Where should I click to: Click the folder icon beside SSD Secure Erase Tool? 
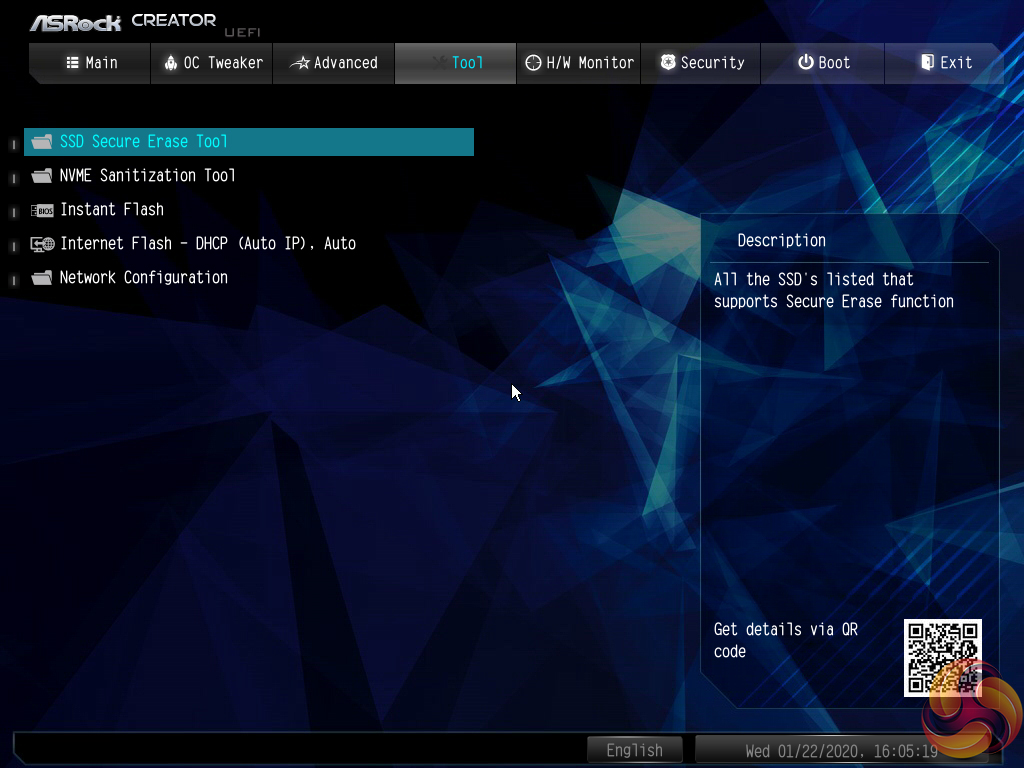tap(42, 142)
